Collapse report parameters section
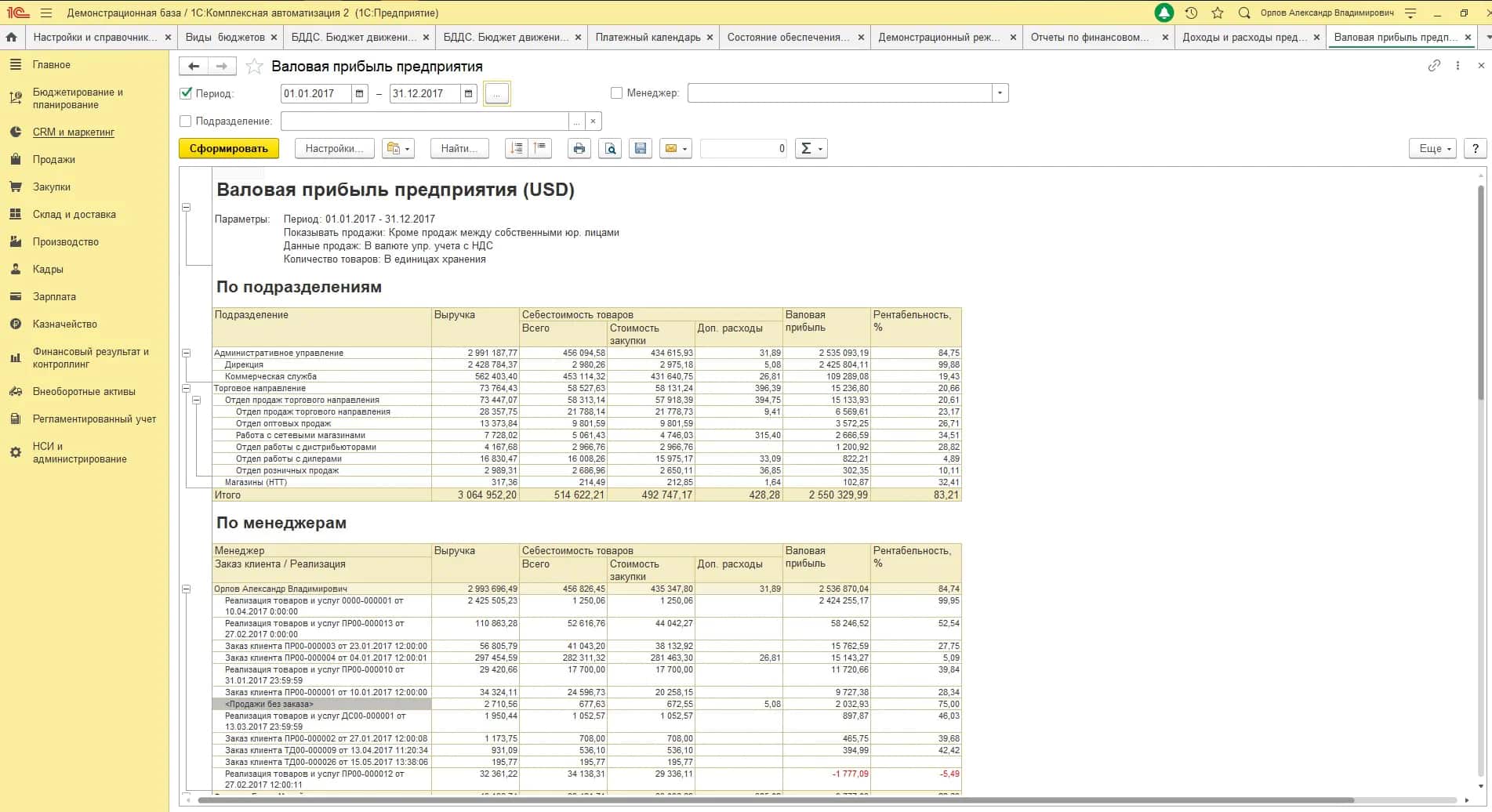 tap(187, 207)
